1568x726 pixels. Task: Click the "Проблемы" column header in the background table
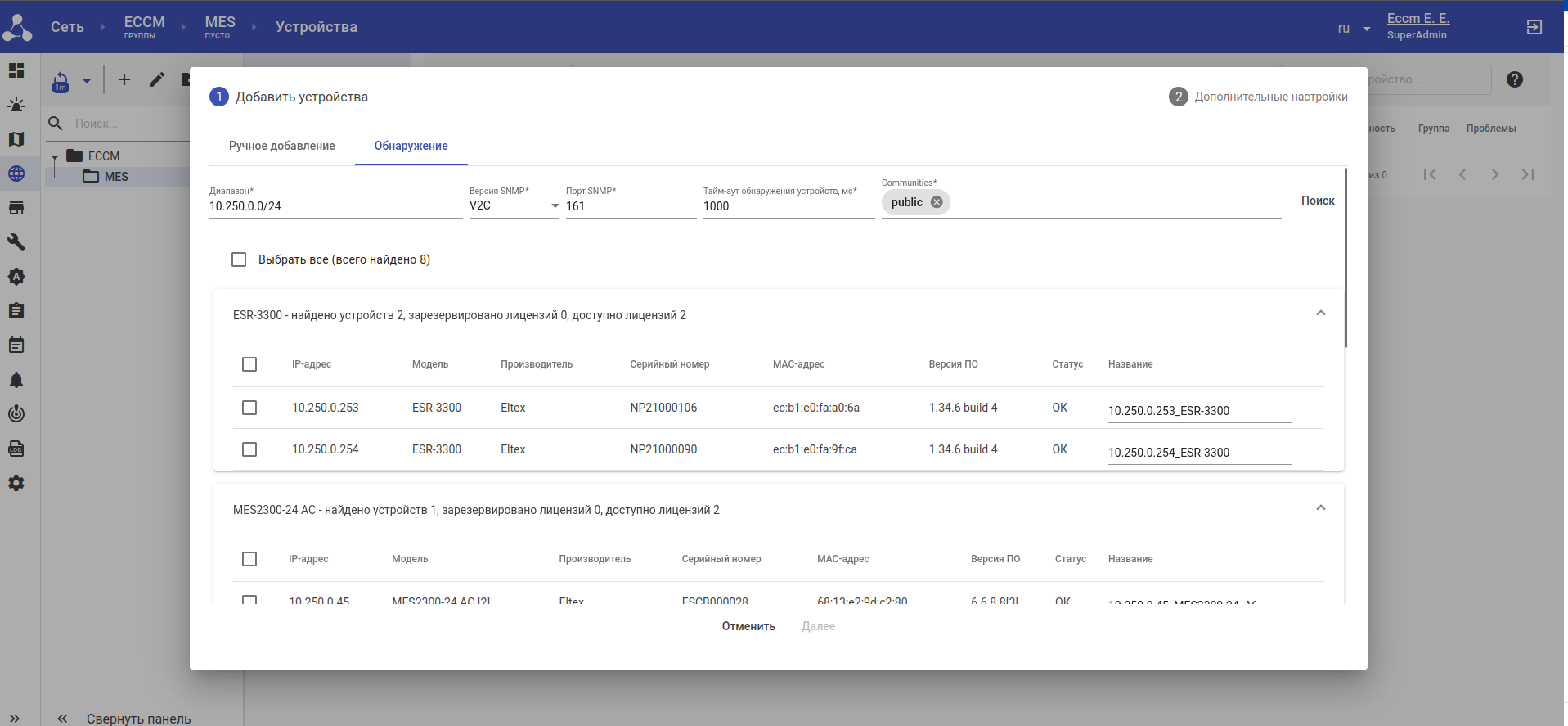click(x=1491, y=129)
